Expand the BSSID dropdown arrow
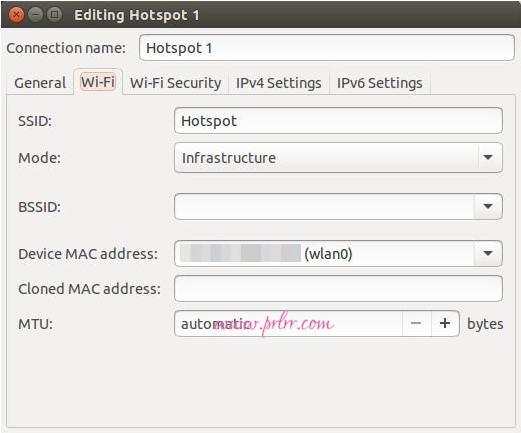This screenshot has height=433, width=521. 488,206
